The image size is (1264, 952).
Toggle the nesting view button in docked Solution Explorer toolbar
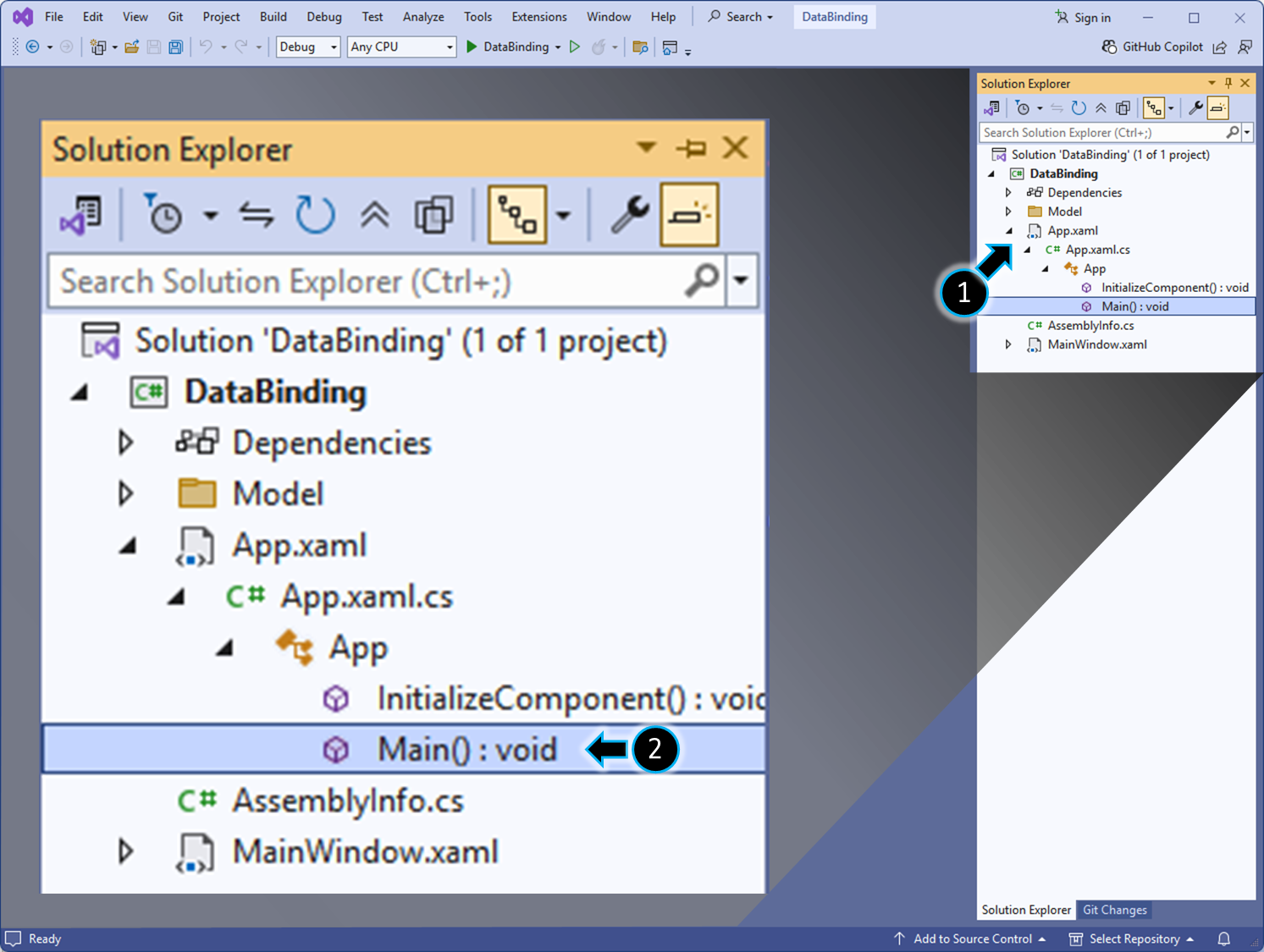(x=1154, y=108)
